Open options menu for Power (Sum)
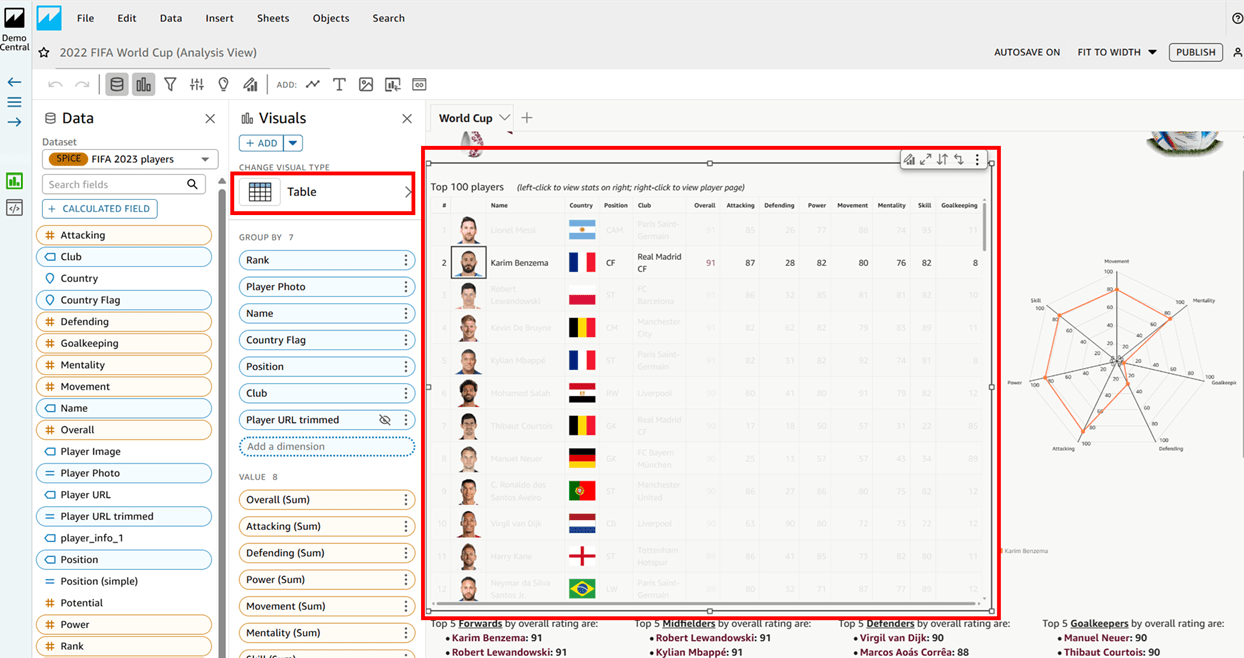 406,580
